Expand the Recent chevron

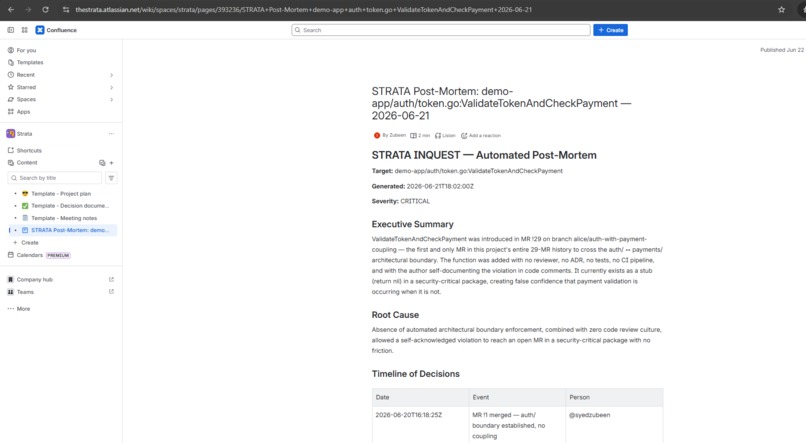(x=111, y=75)
